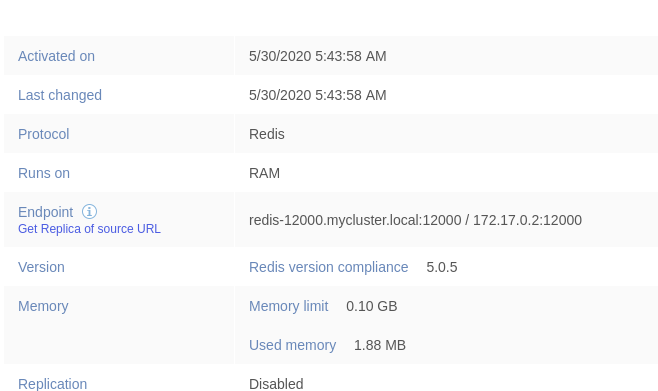Select the Last changed label

click(x=60, y=95)
